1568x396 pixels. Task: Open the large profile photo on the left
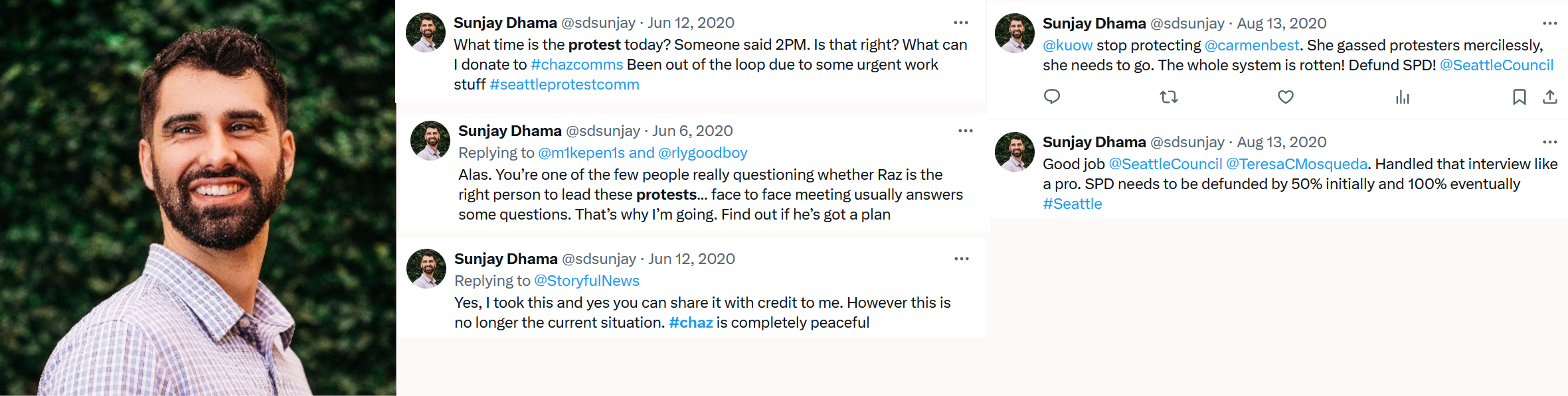[198, 198]
